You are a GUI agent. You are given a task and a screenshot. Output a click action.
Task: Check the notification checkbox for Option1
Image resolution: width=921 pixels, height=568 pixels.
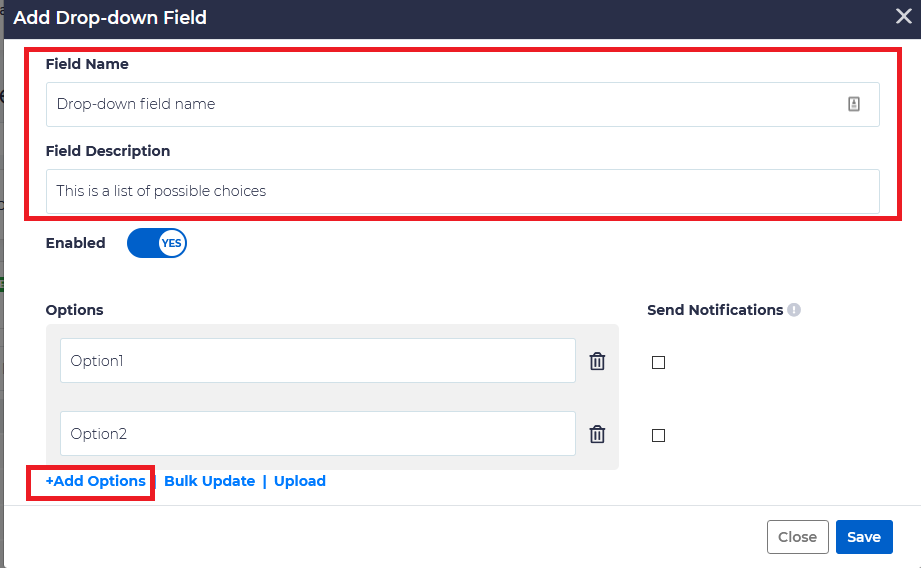[658, 363]
